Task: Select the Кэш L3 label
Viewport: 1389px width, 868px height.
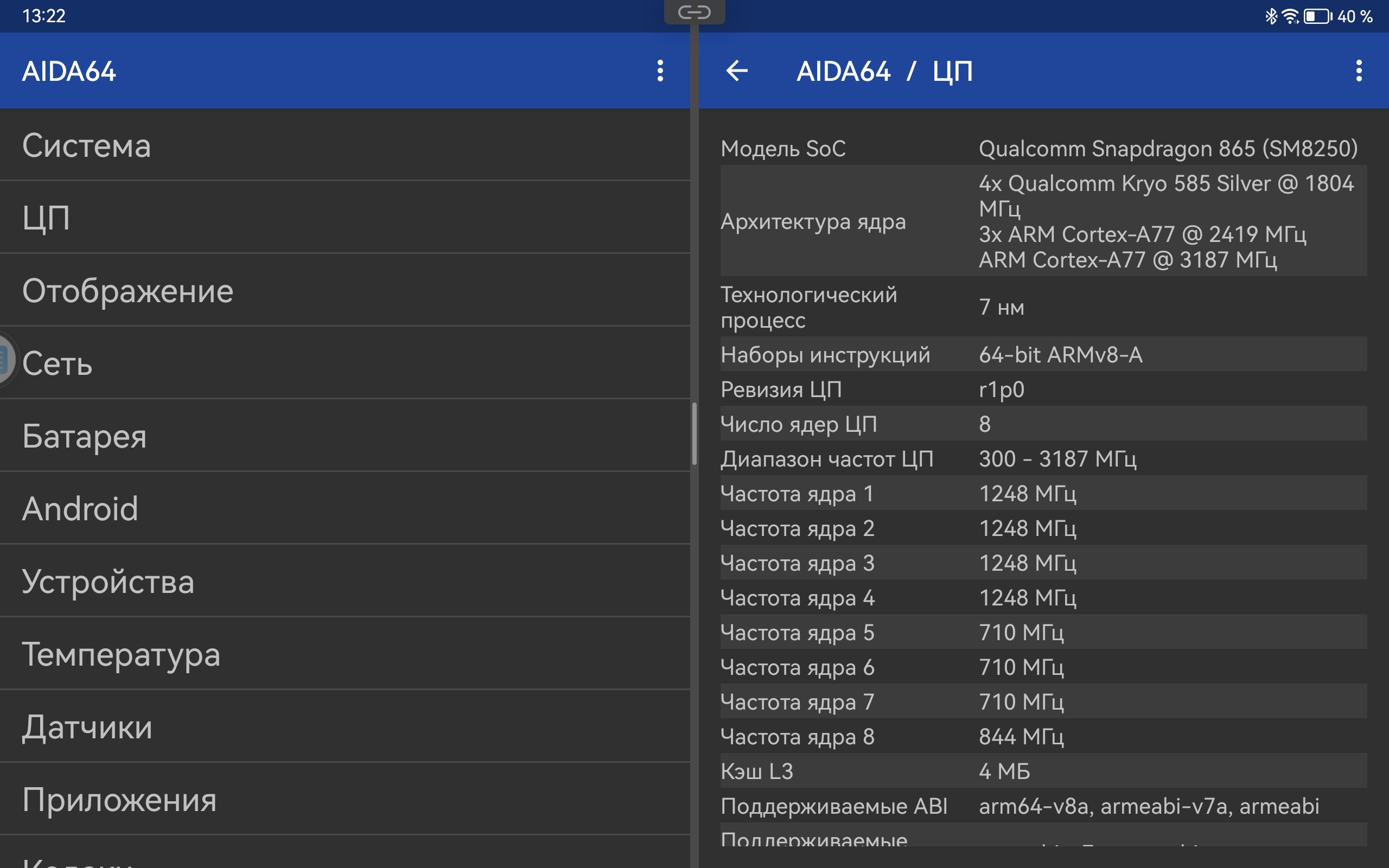Action: (x=757, y=771)
